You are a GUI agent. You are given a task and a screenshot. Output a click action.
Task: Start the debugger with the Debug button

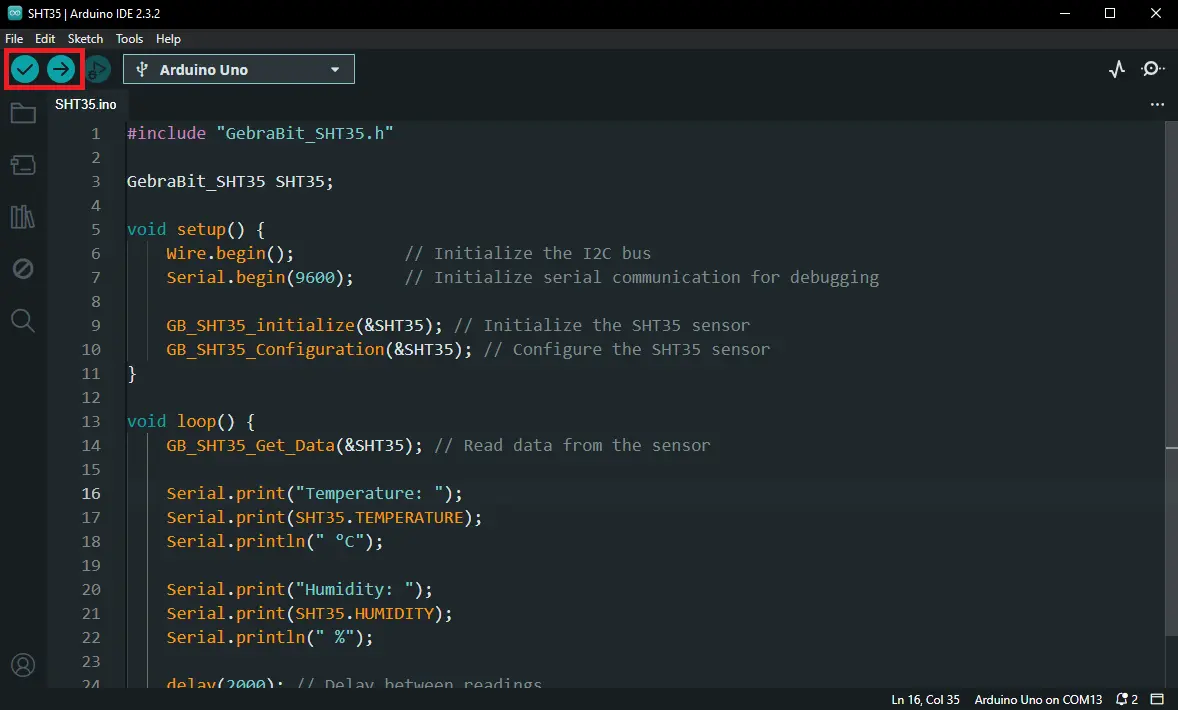[x=97, y=70]
